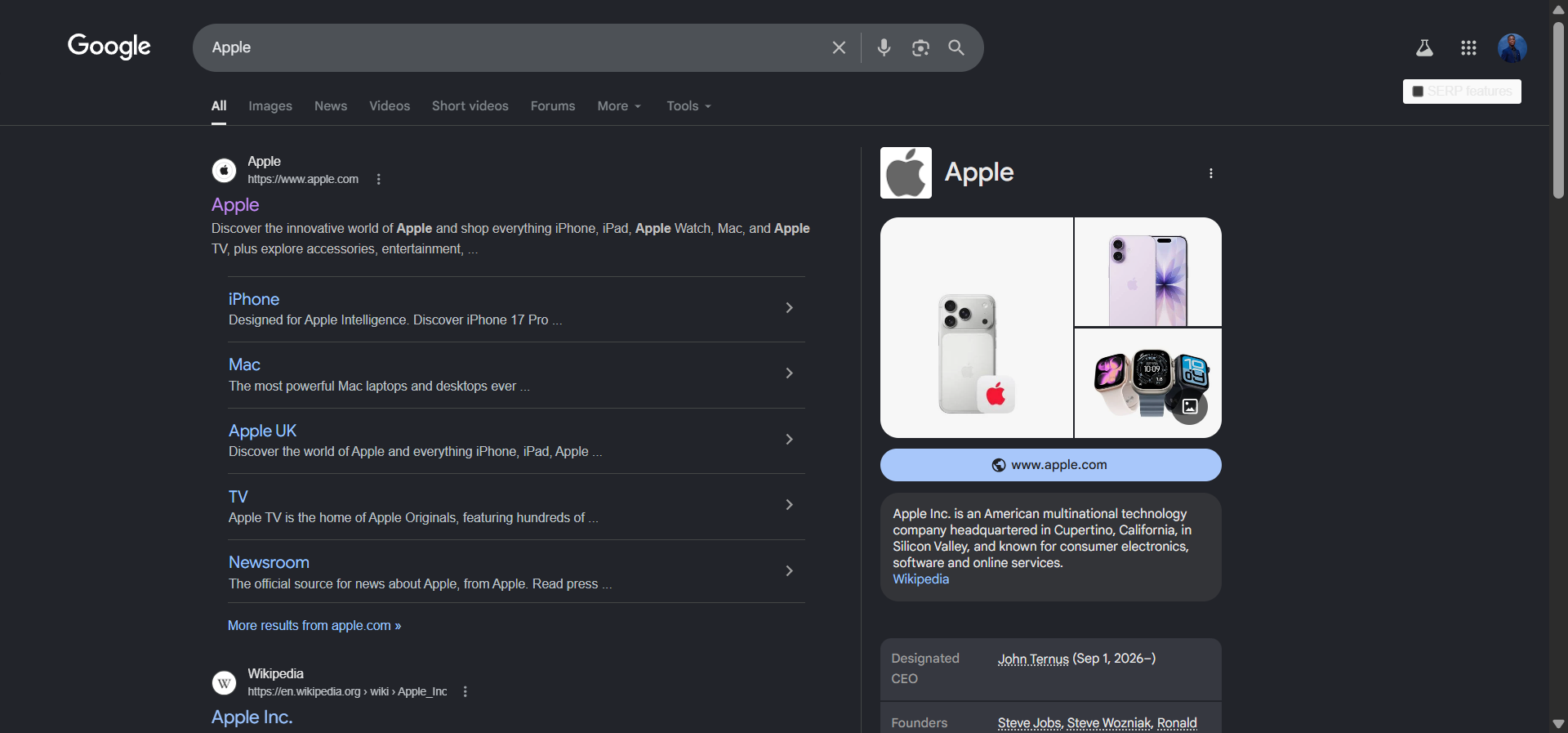
Task: Open the TV sitelink
Action: [x=238, y=497]
